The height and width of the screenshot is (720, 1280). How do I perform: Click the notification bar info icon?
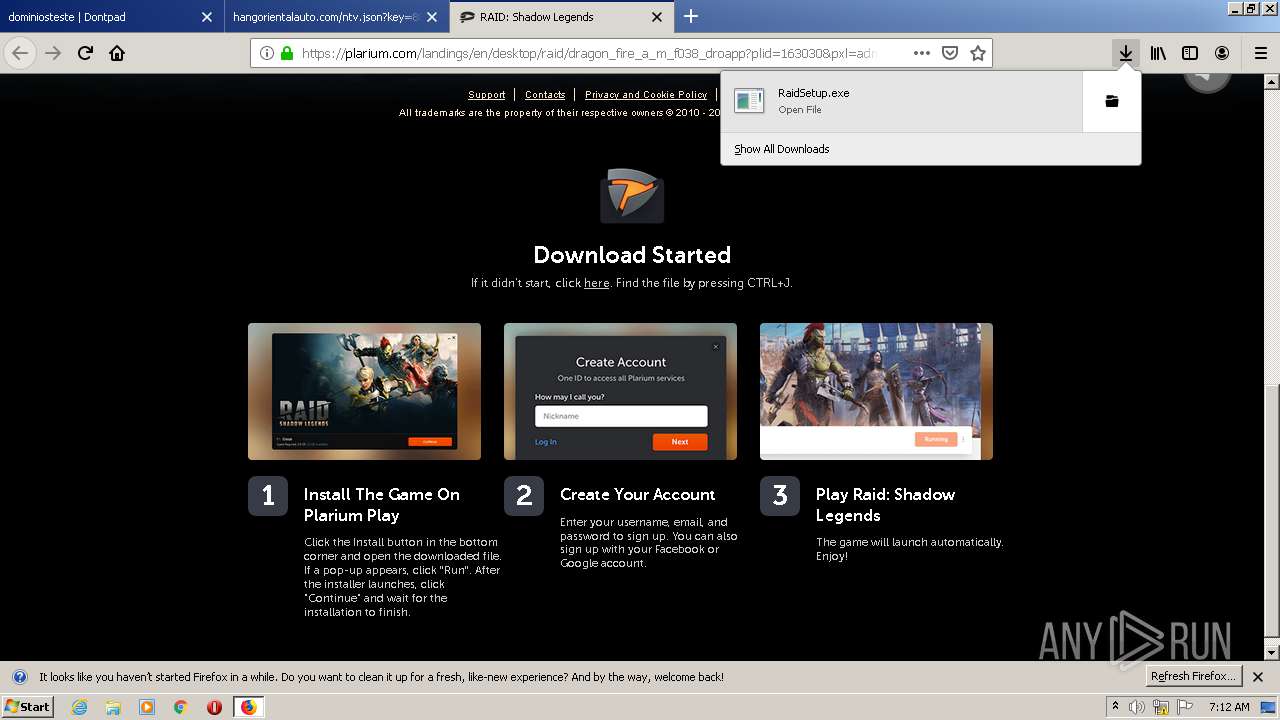point(19,677)
